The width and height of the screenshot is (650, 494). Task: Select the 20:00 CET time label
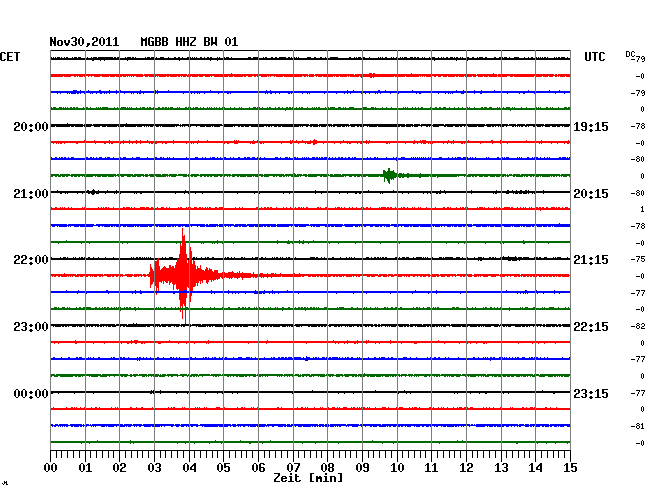pos(31,127)
